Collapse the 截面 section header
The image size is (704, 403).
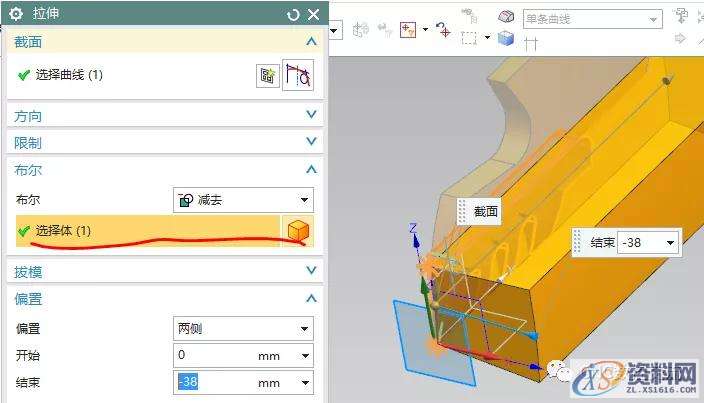click(x=312, y=42)
